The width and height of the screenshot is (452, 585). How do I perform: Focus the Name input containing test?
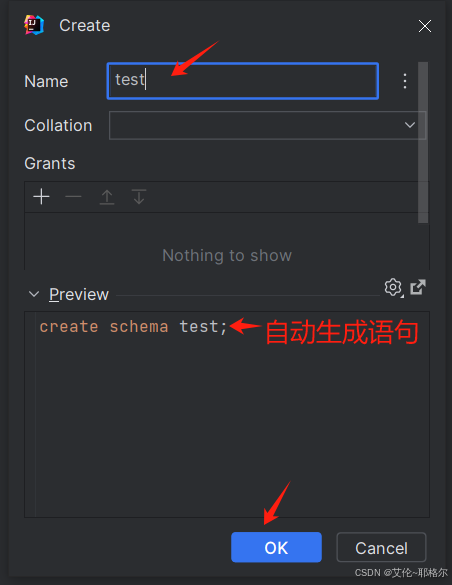tap(243, 81)
